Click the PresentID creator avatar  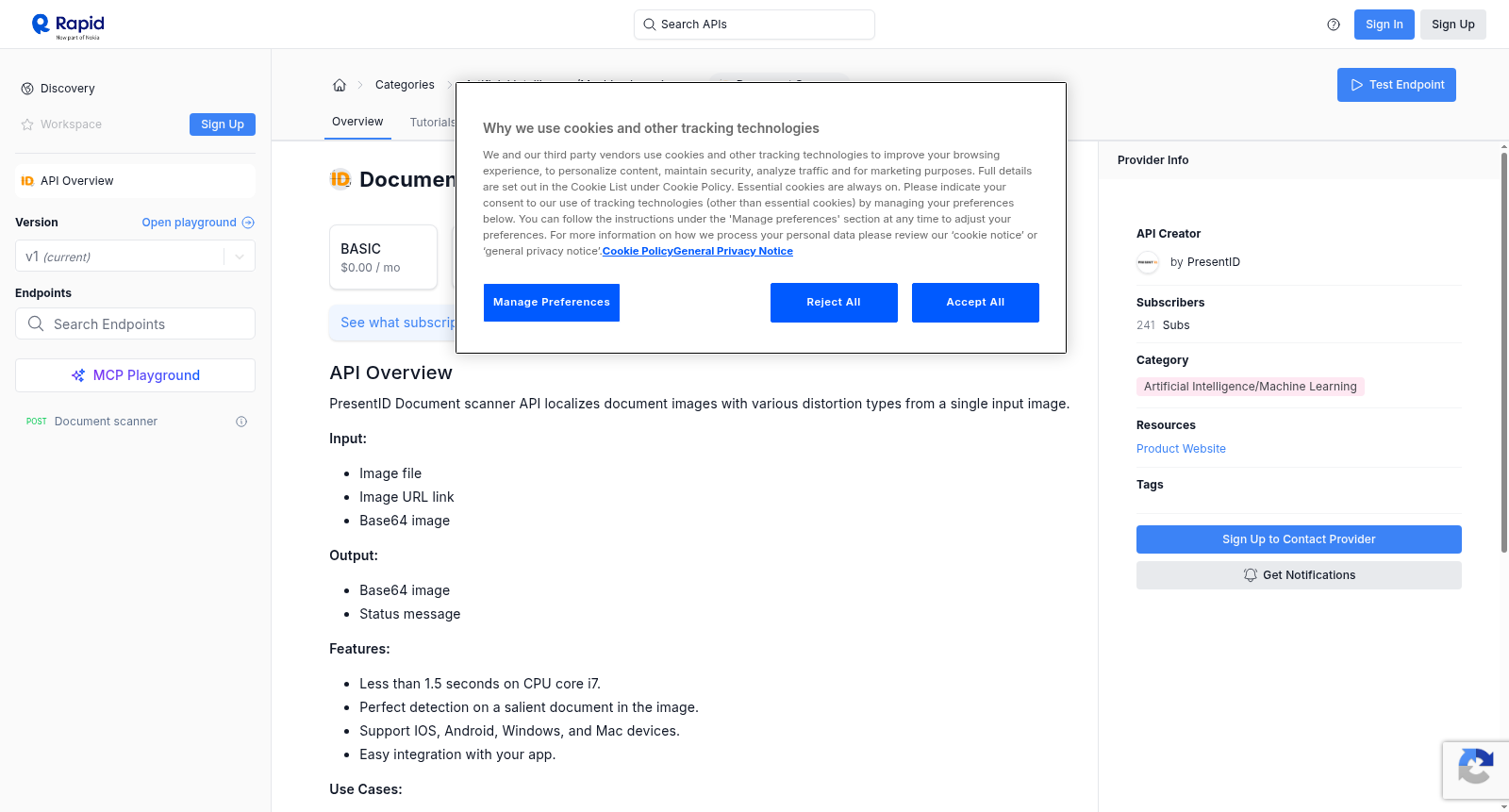1148,262
